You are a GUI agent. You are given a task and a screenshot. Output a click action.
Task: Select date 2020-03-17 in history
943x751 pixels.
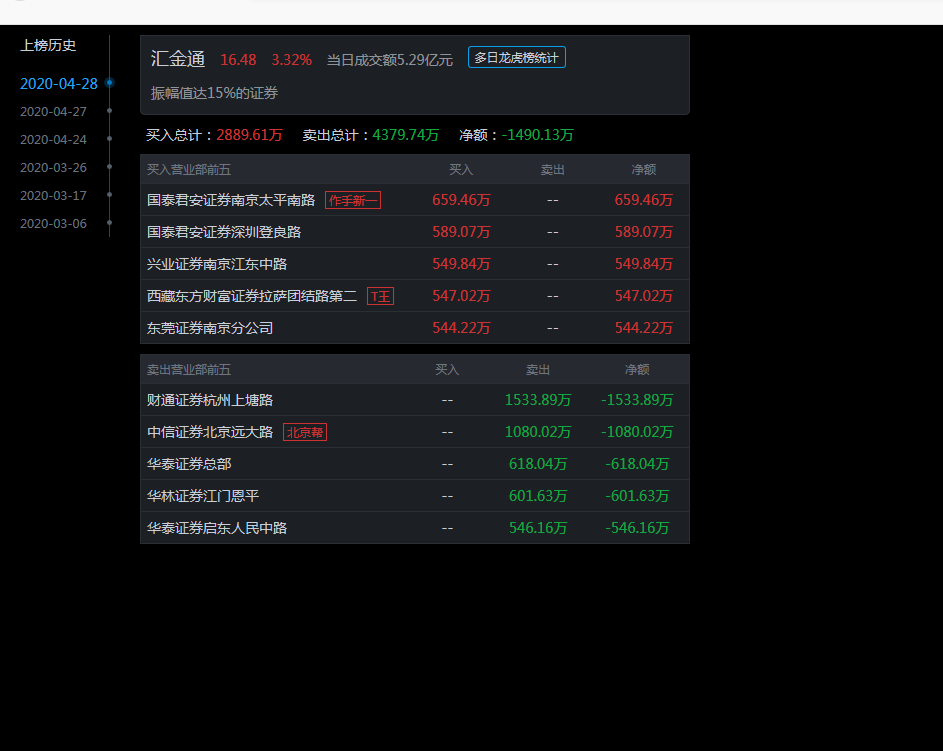click(x=53, y=195)
